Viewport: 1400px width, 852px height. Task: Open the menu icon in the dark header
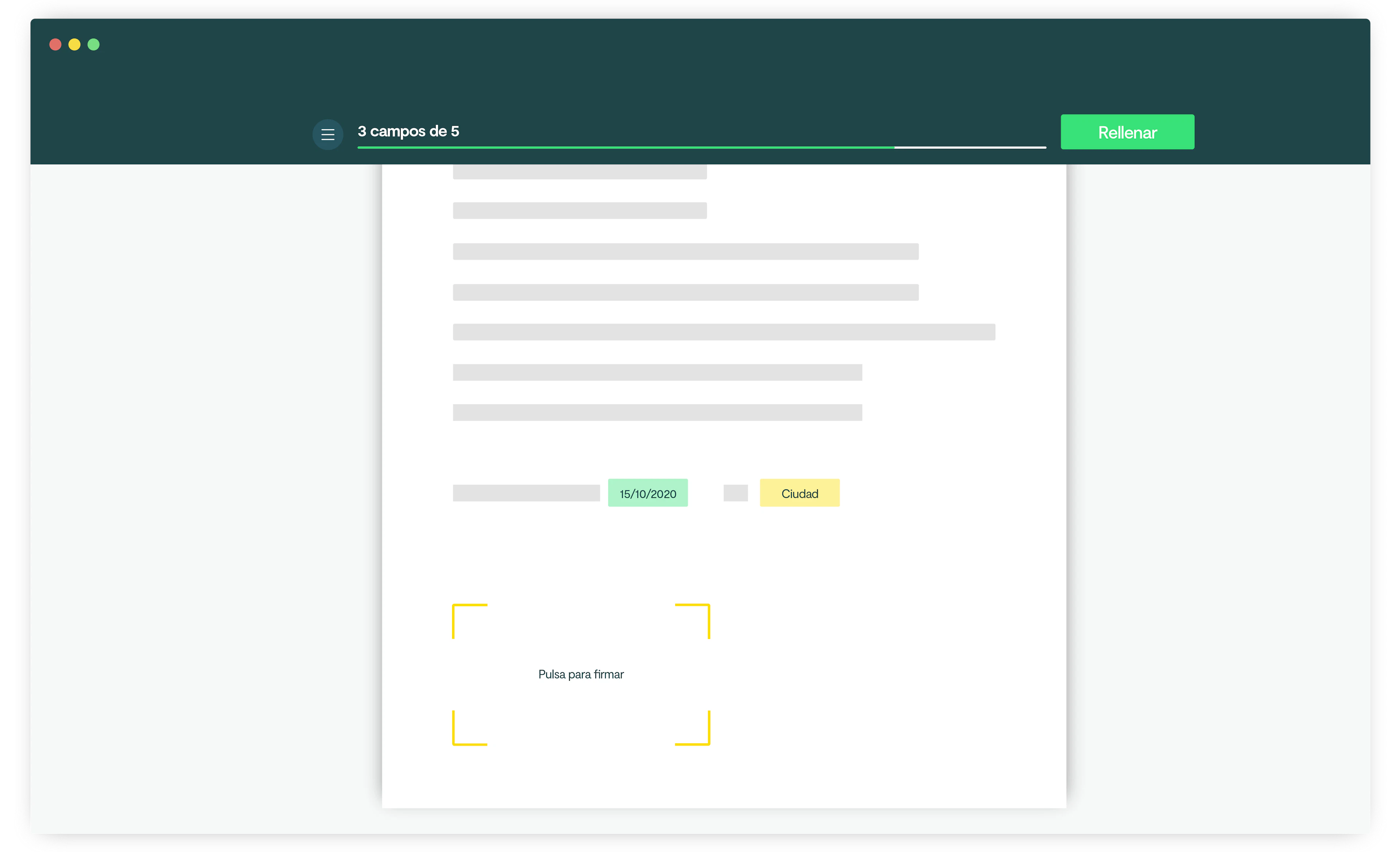pos(328,134)
